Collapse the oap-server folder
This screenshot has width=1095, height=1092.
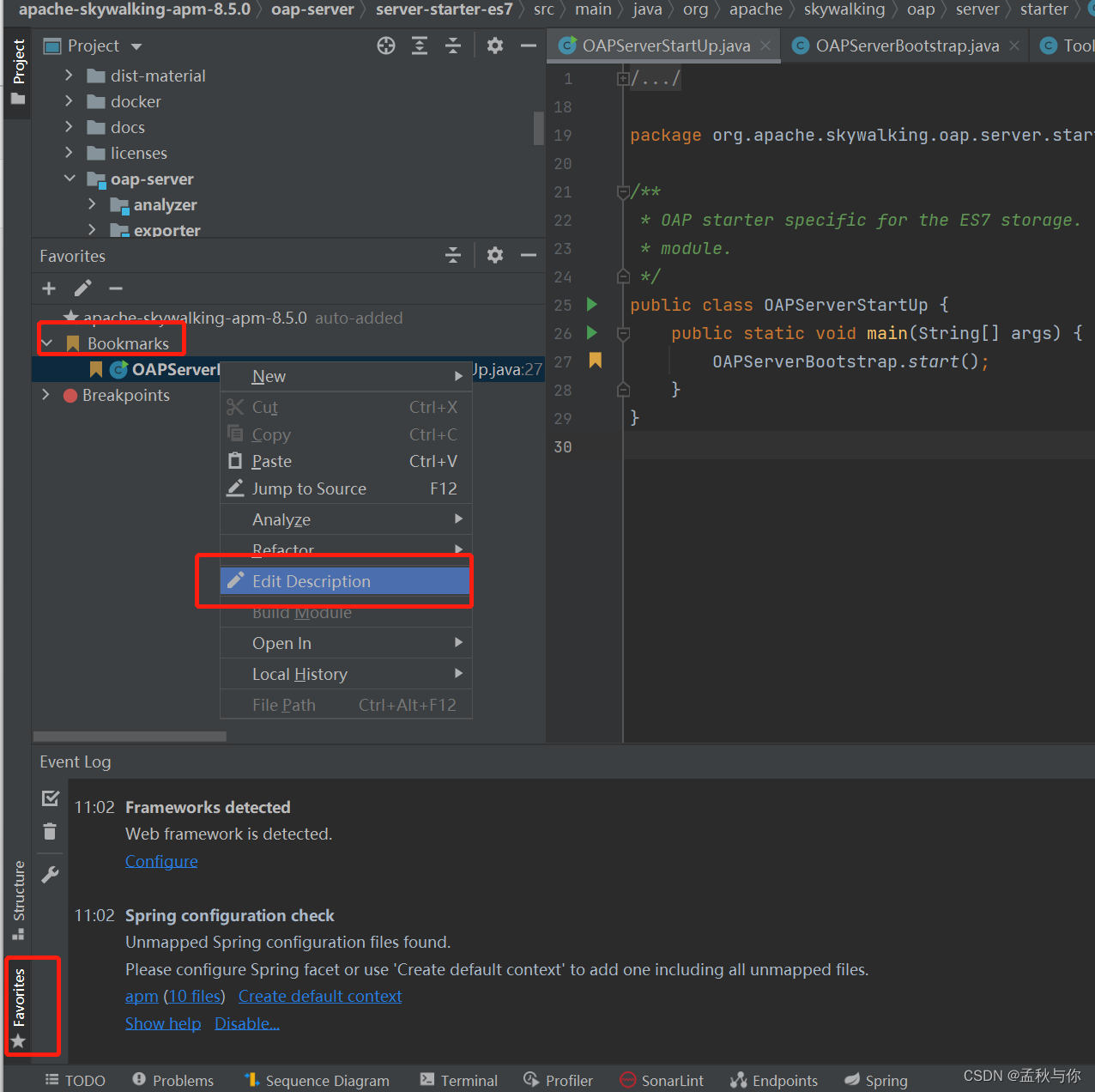tap(70, 179)
